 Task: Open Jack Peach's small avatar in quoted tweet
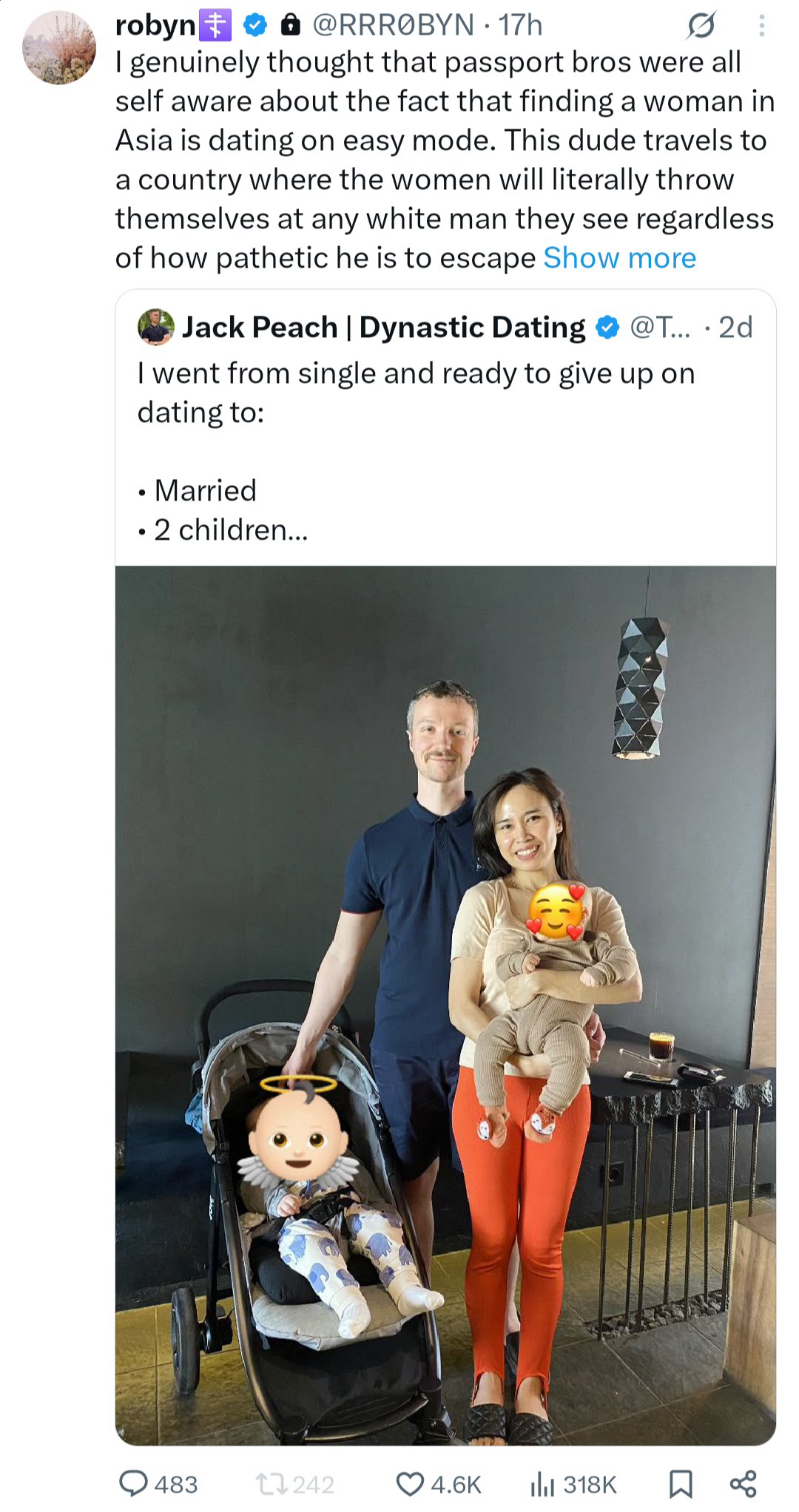156,327
